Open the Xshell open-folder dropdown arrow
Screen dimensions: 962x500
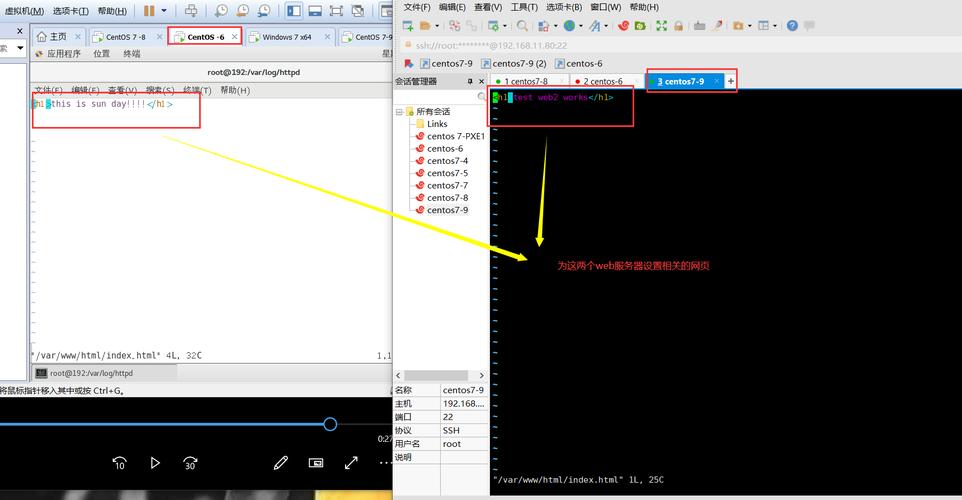pyautogui.click(x=437, y=25)
